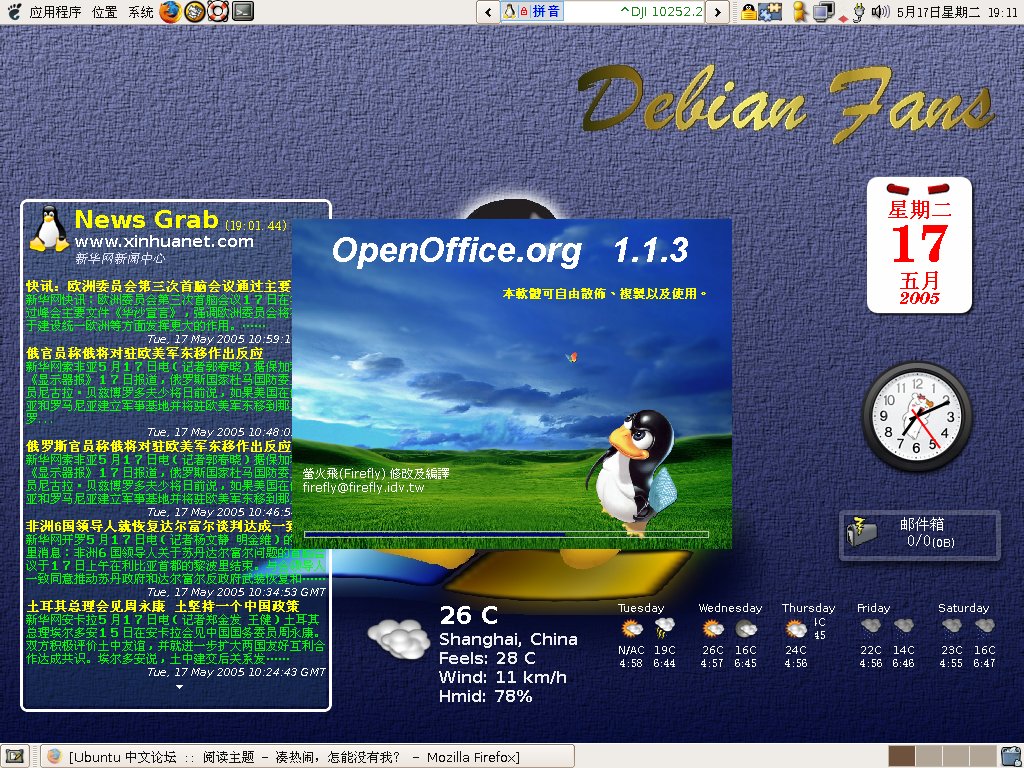The image size is (1024, 768).
Task: Click the cloud current weather icon
Action: [398, 638]
